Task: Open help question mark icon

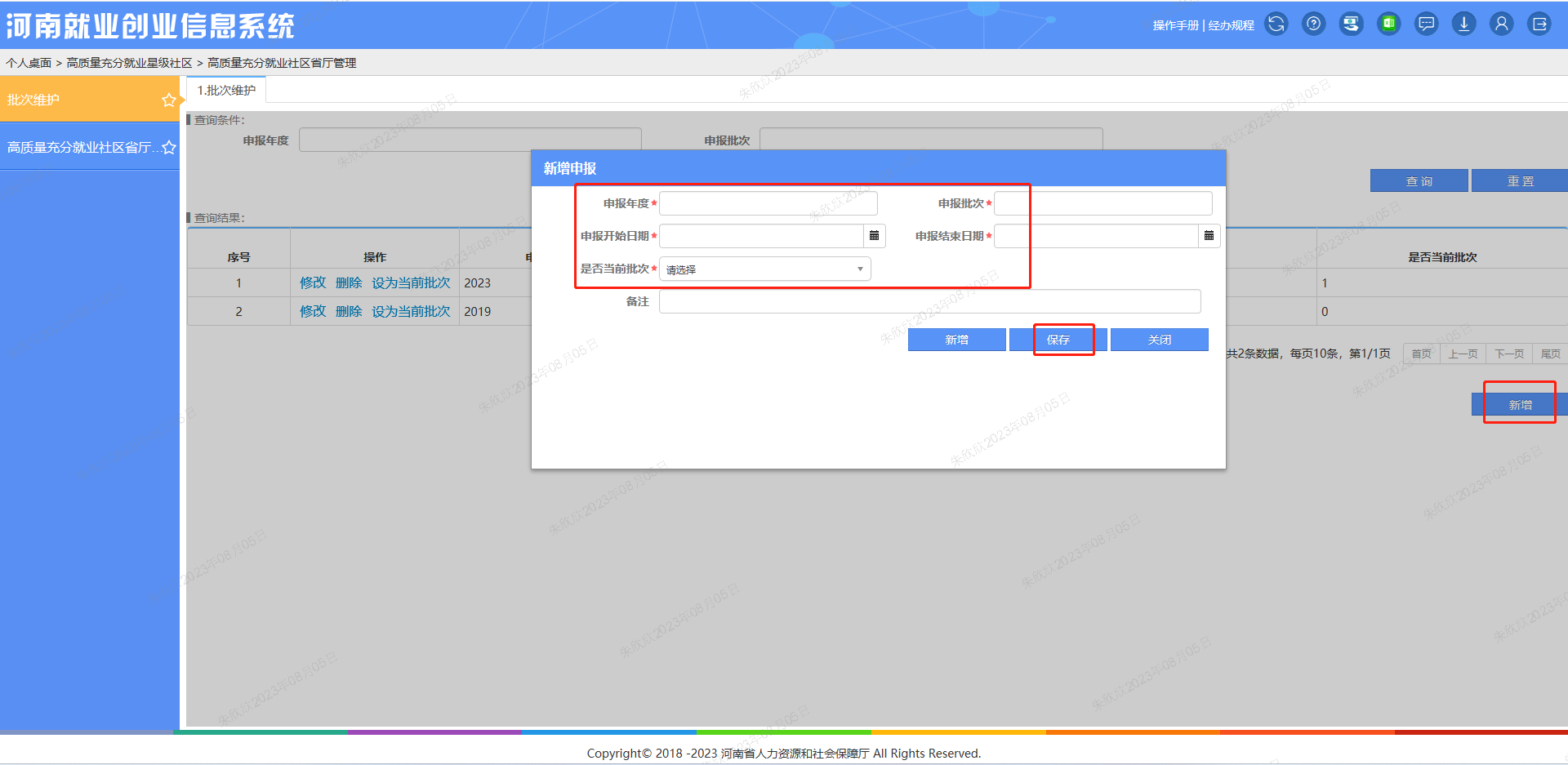Action: coord(1313,24)
